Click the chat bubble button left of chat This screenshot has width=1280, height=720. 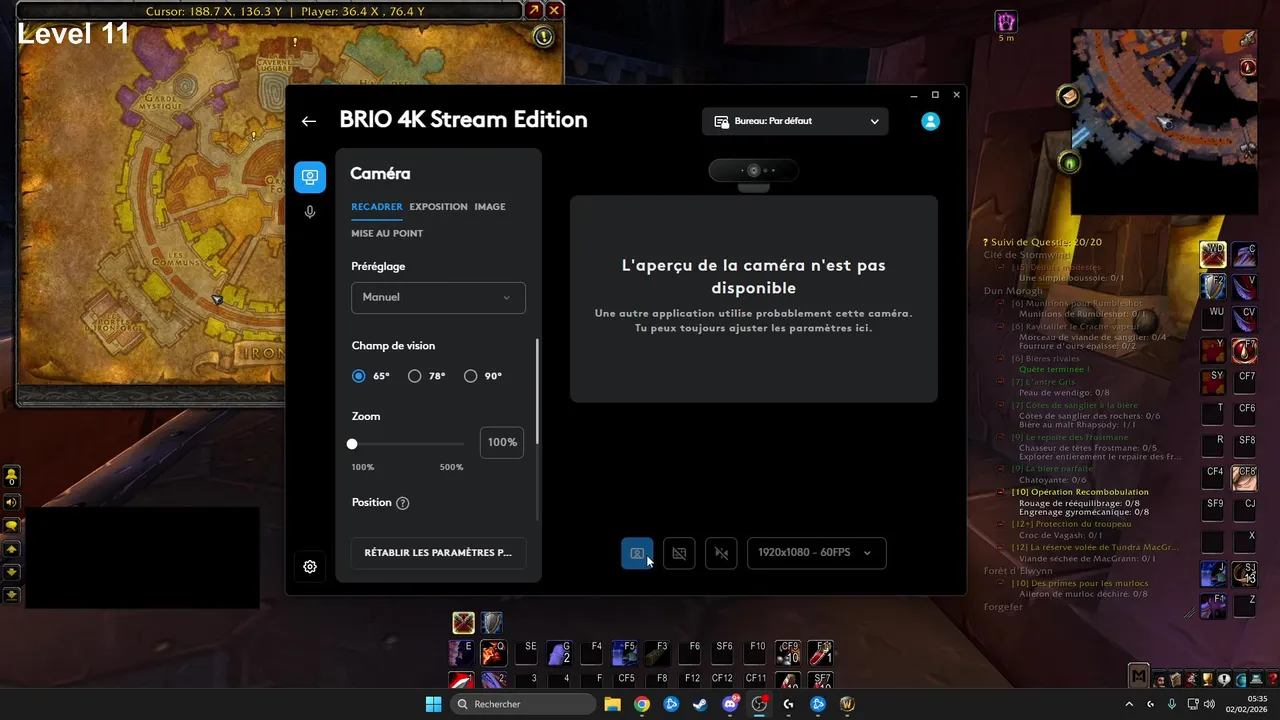[x=12, y=526]
